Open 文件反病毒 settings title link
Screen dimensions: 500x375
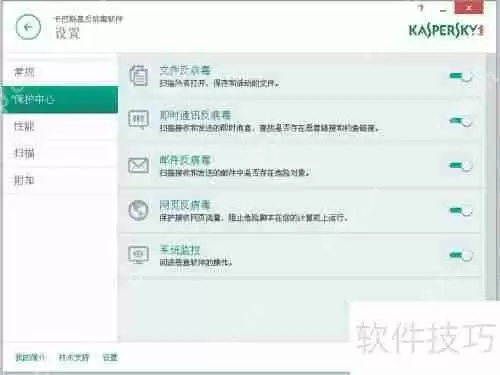[185, 71]
